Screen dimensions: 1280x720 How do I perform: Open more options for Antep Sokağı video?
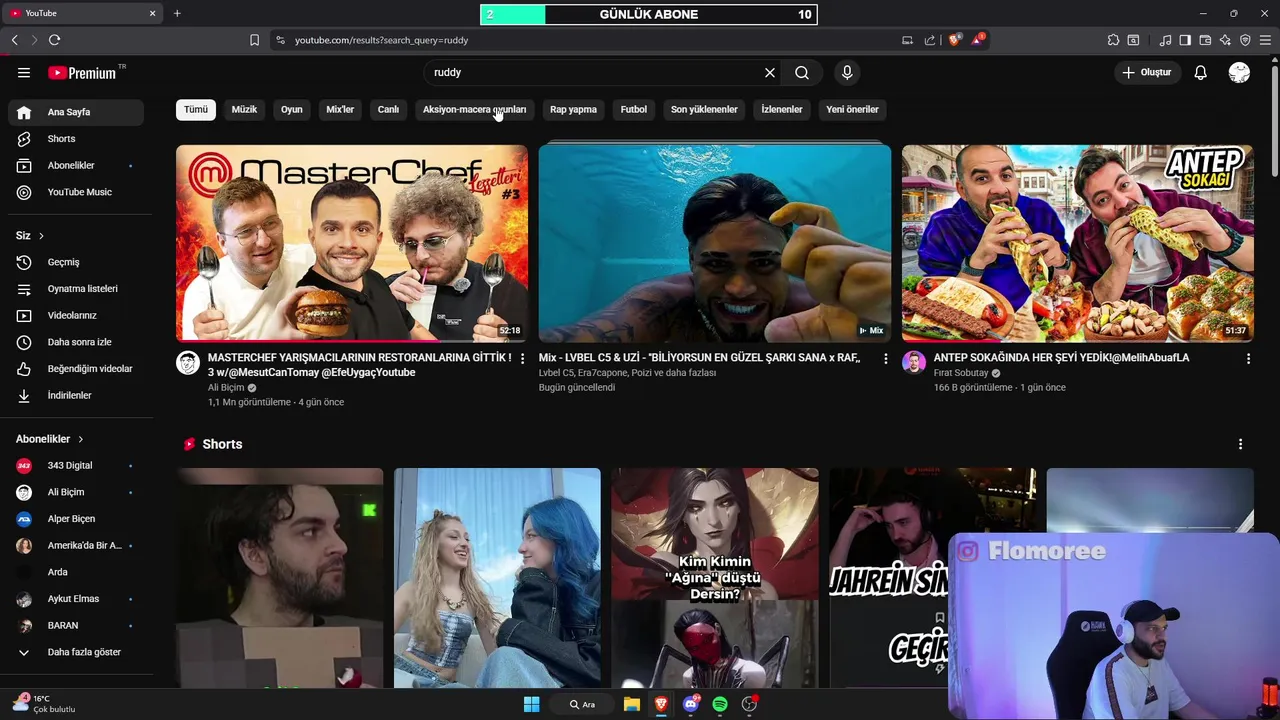tap(1248, 358)
